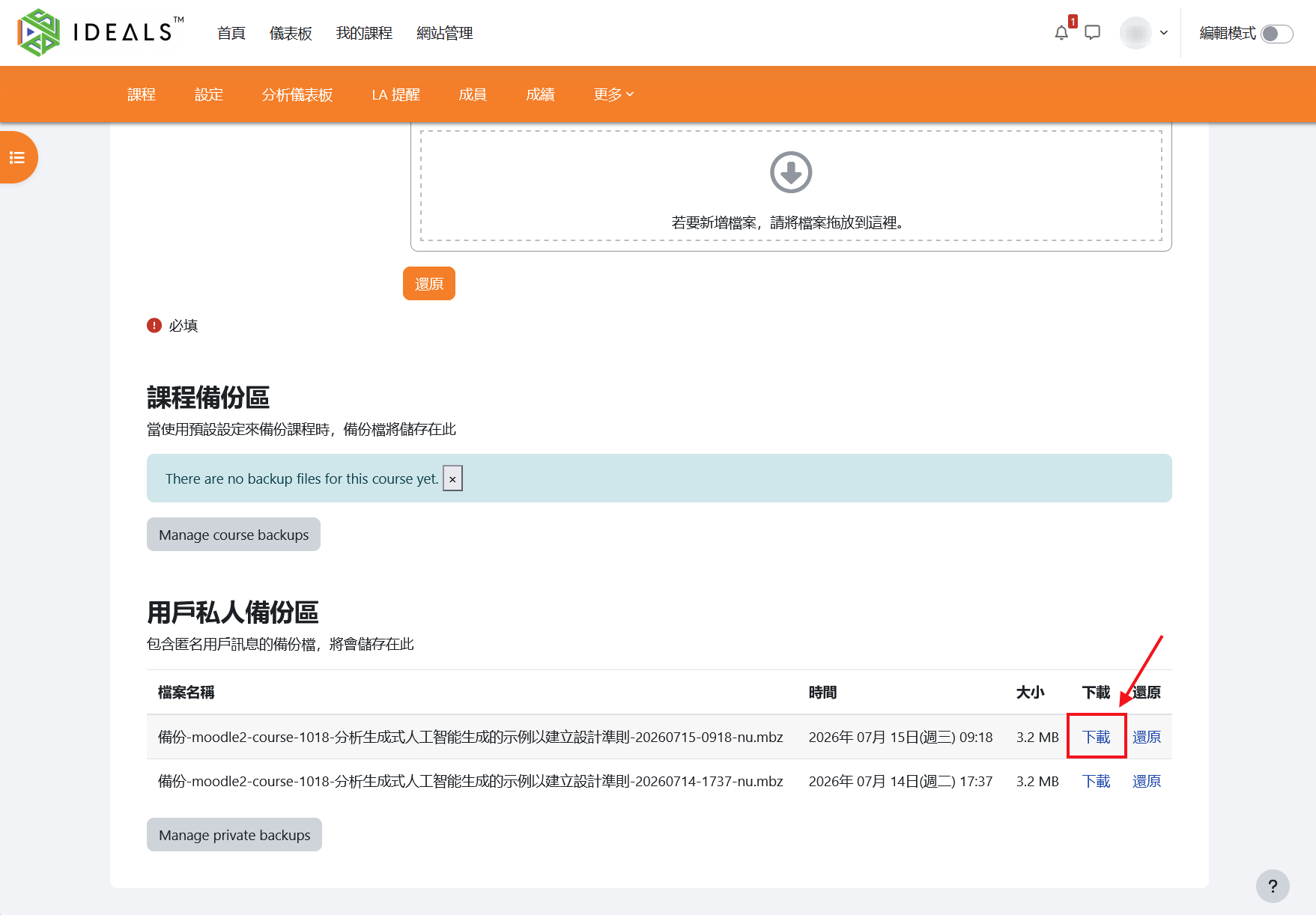Dismiss the no backup files notice
The image size is (1316, 915).
(x=452, y=478)
